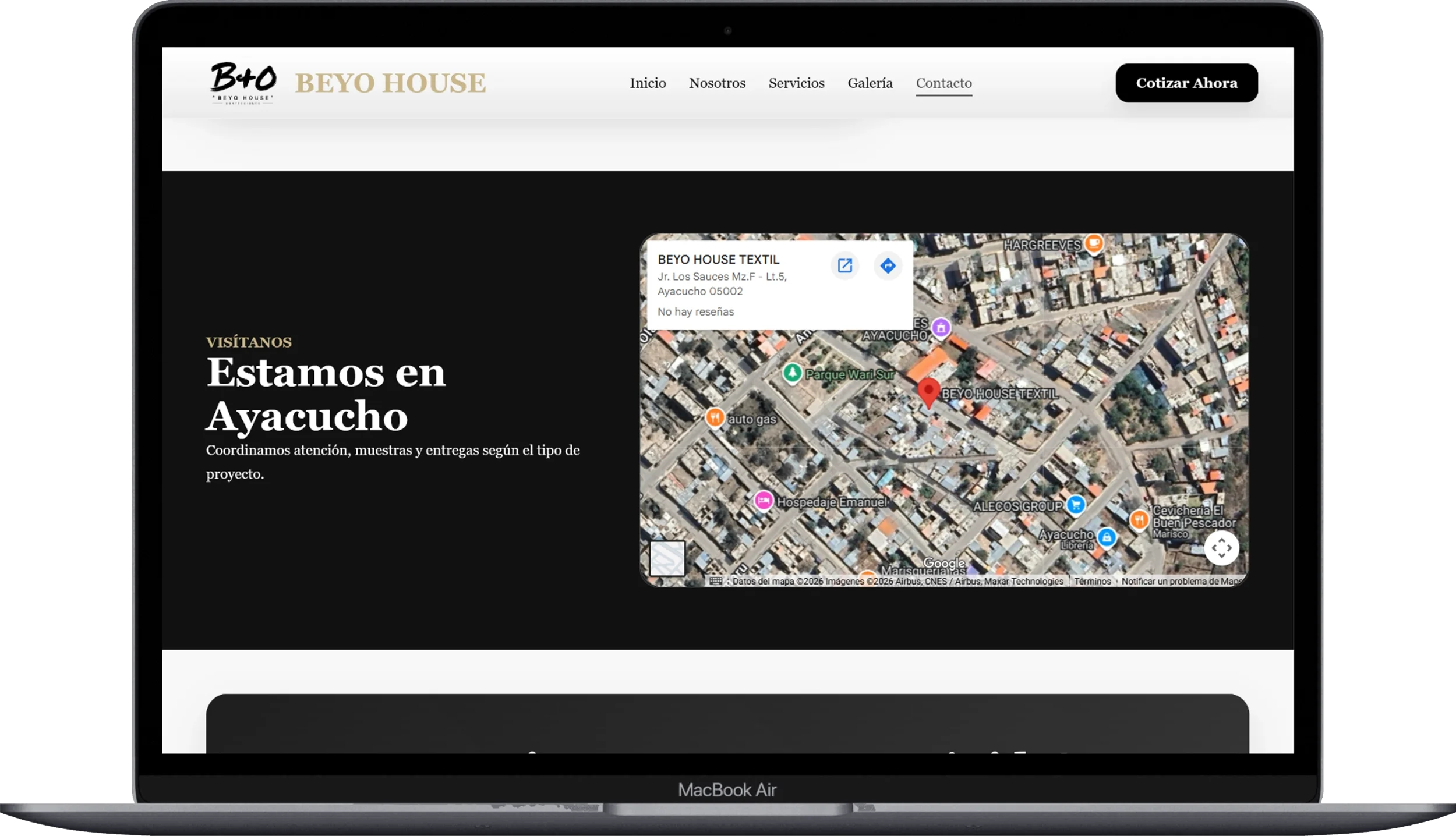Open the Hospedaje Emanuel lodging marker

coord(764,500)
